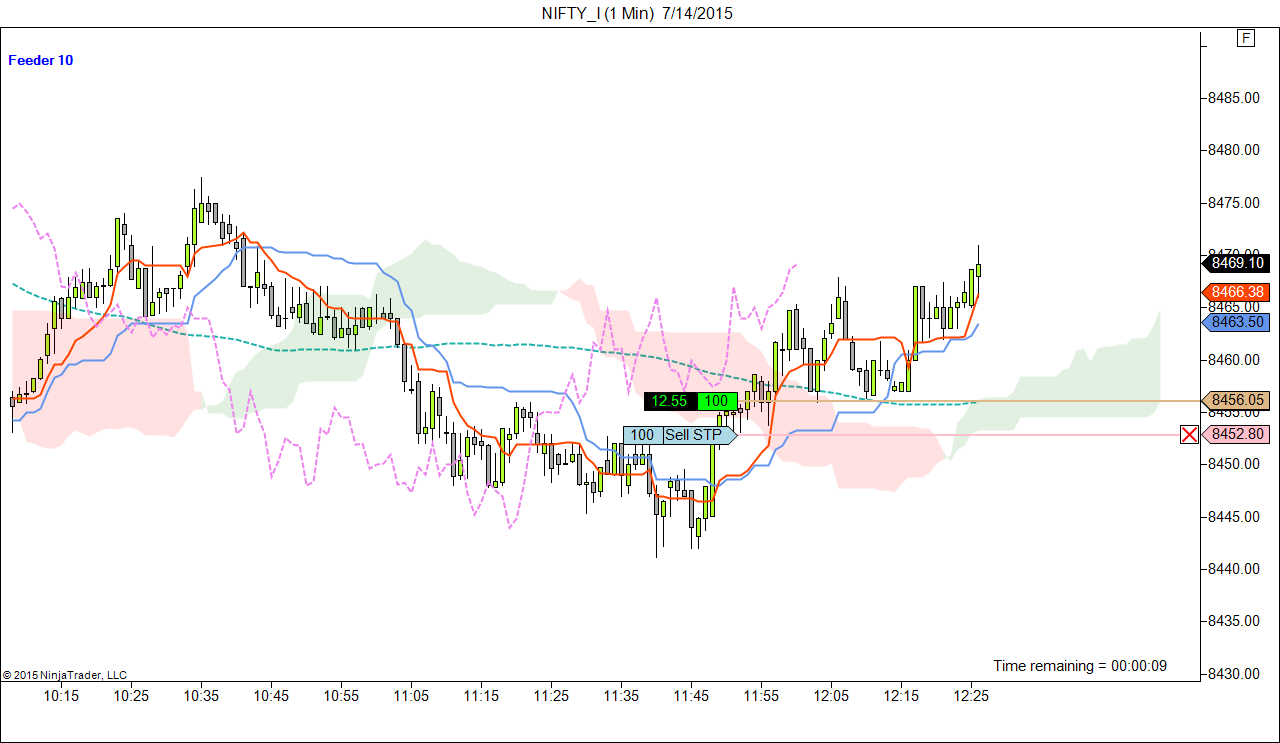The image size is (1280, 743).
Task: Click the 11:15 time axis label
Action: (481, 696)
